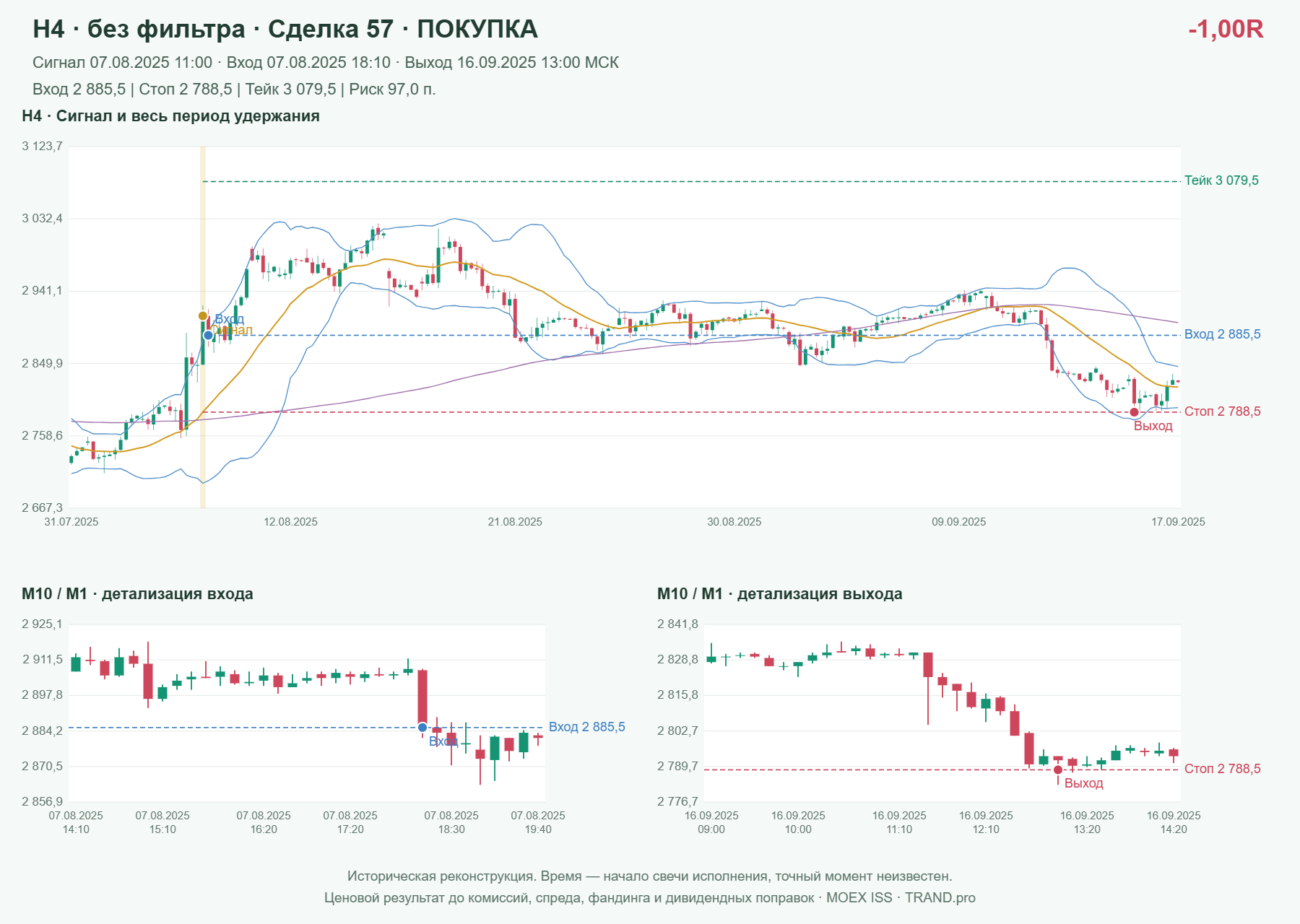Click the 3 032,4 price axis label
This screenshot has height=924, width=1300.
[x=43, y=218]
